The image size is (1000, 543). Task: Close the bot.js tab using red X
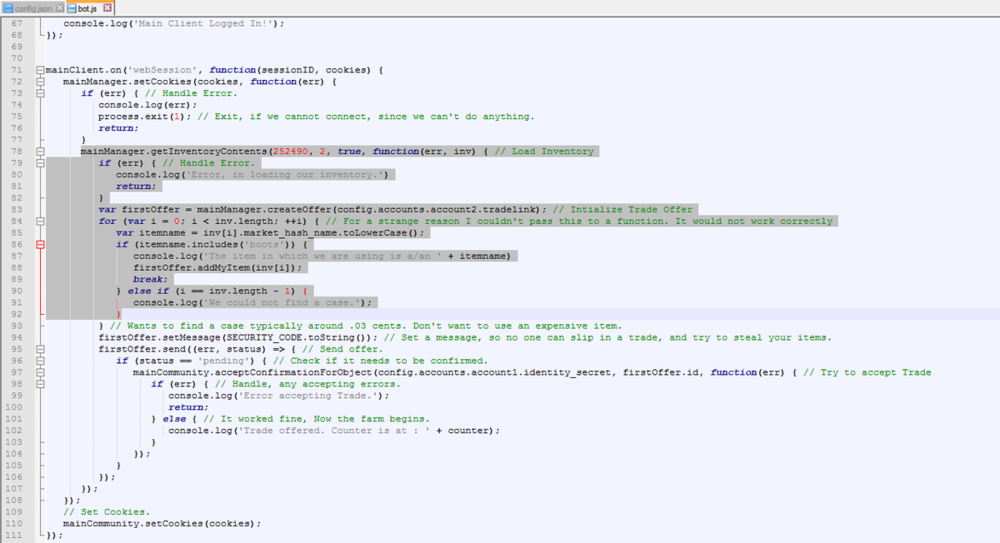coord(107,7)
